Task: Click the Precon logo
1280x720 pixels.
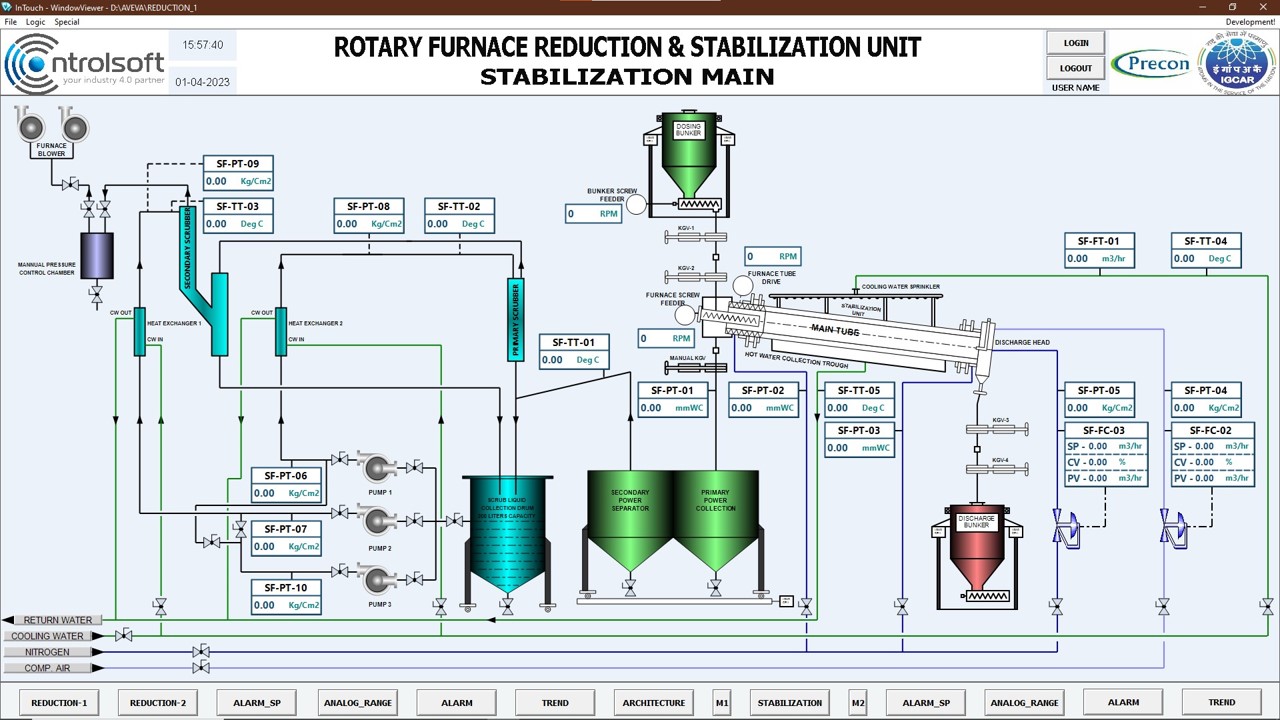Action: coord(1151,64)
